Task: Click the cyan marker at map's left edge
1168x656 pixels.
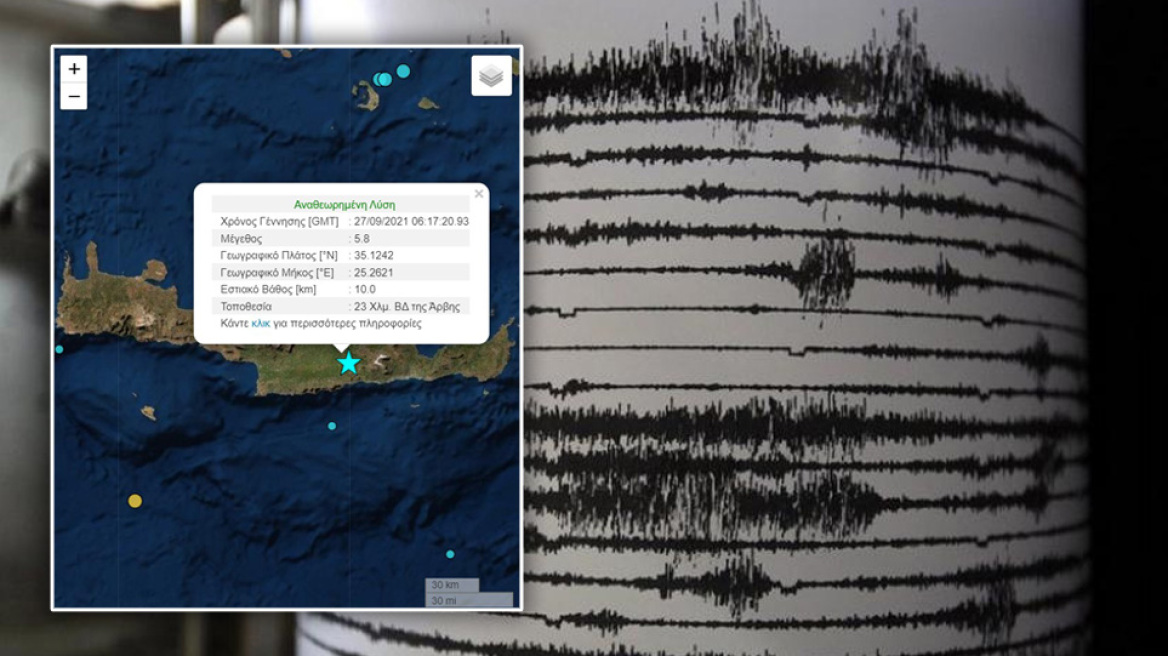Action: click(60, 349)
